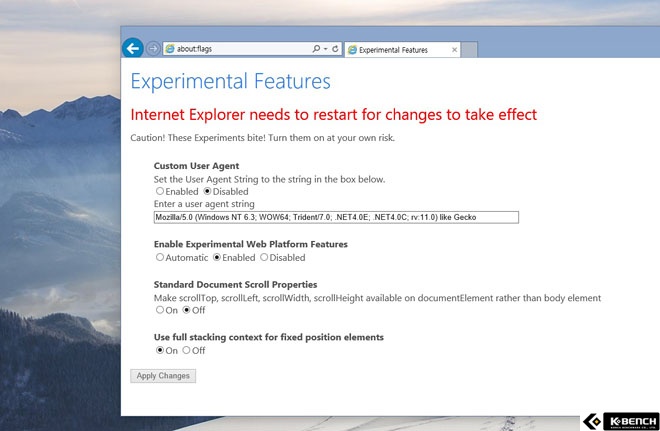
Task: Click 'Standard Document Scroll Properties' heading
Action: point(235,285)
